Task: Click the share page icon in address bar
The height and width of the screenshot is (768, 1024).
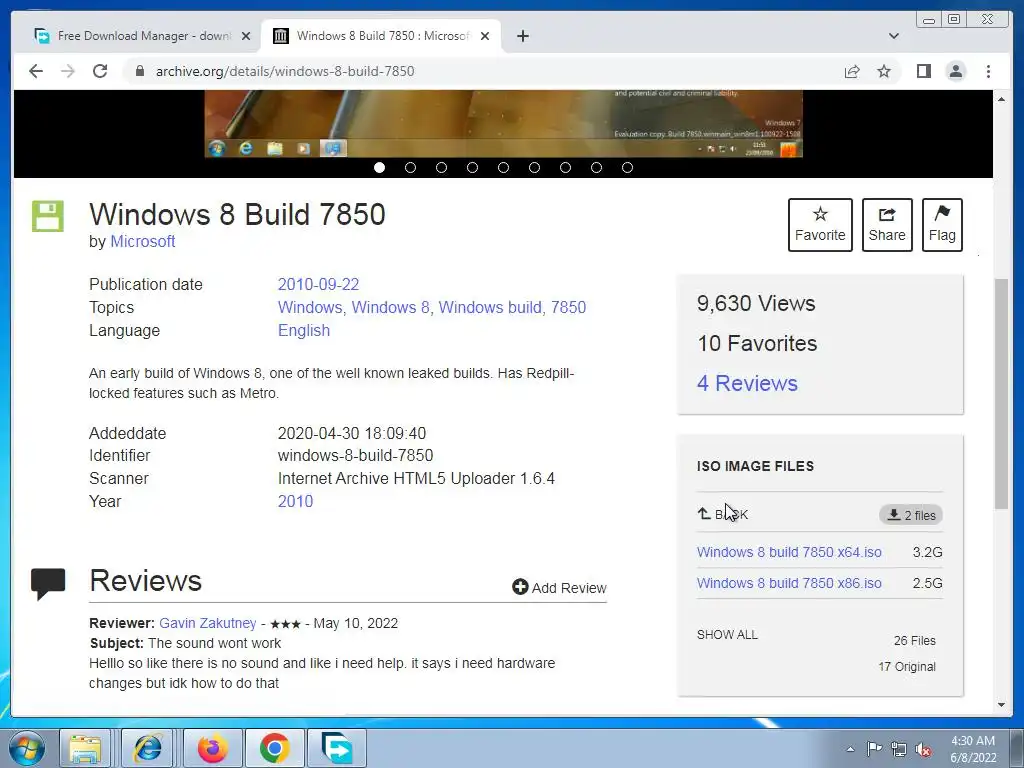Action: tap(852, 71)
